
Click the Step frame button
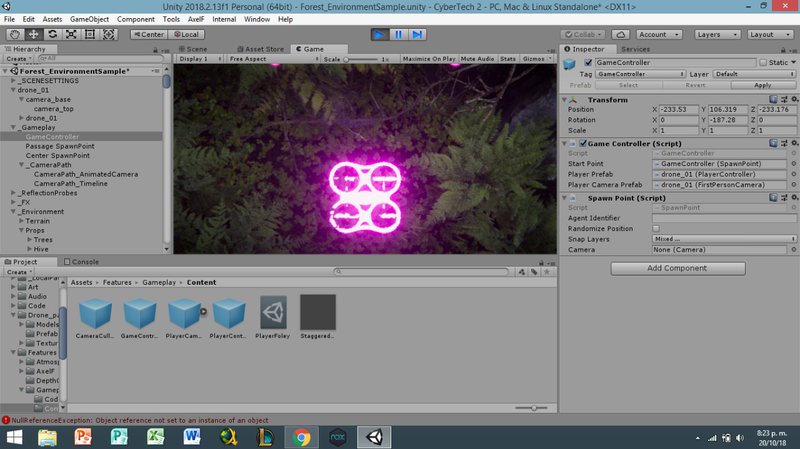417,35
